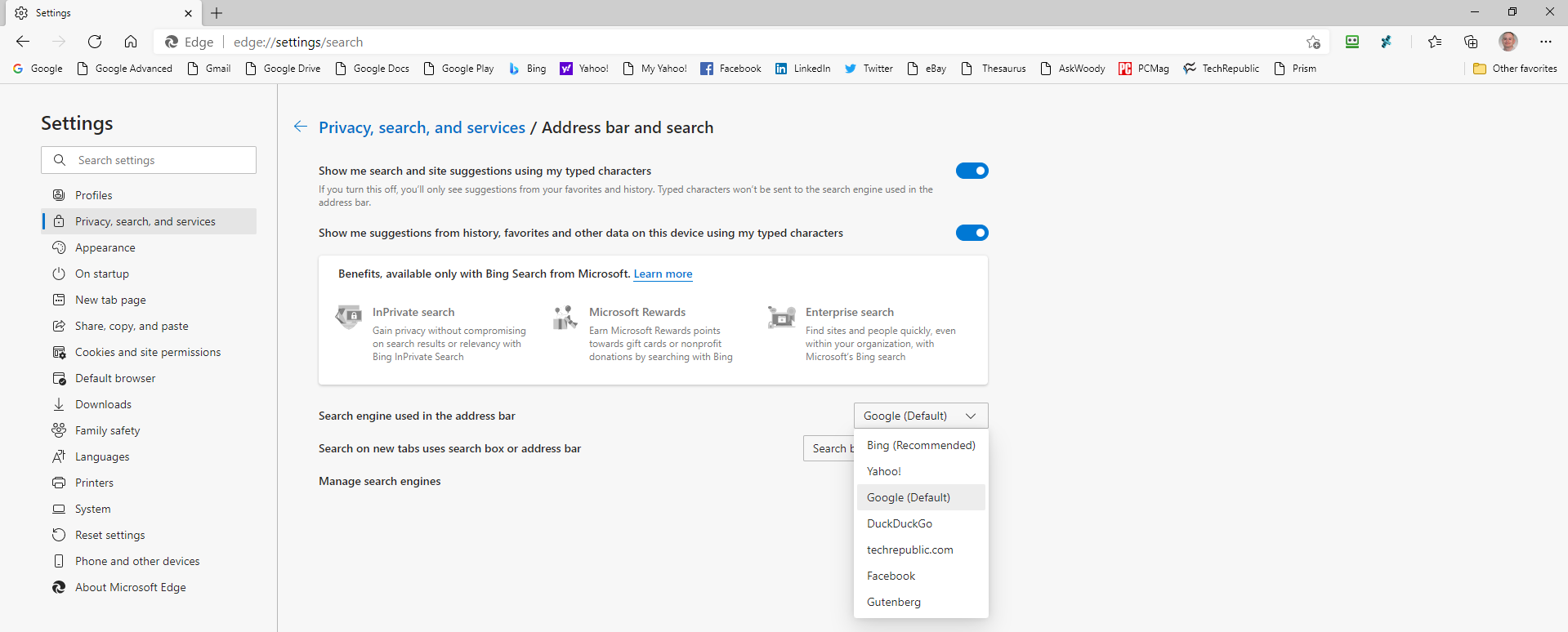This screenshot has height=632, width=1568.
Task: Go to Home with house icon
Action: tap(131, 42)
